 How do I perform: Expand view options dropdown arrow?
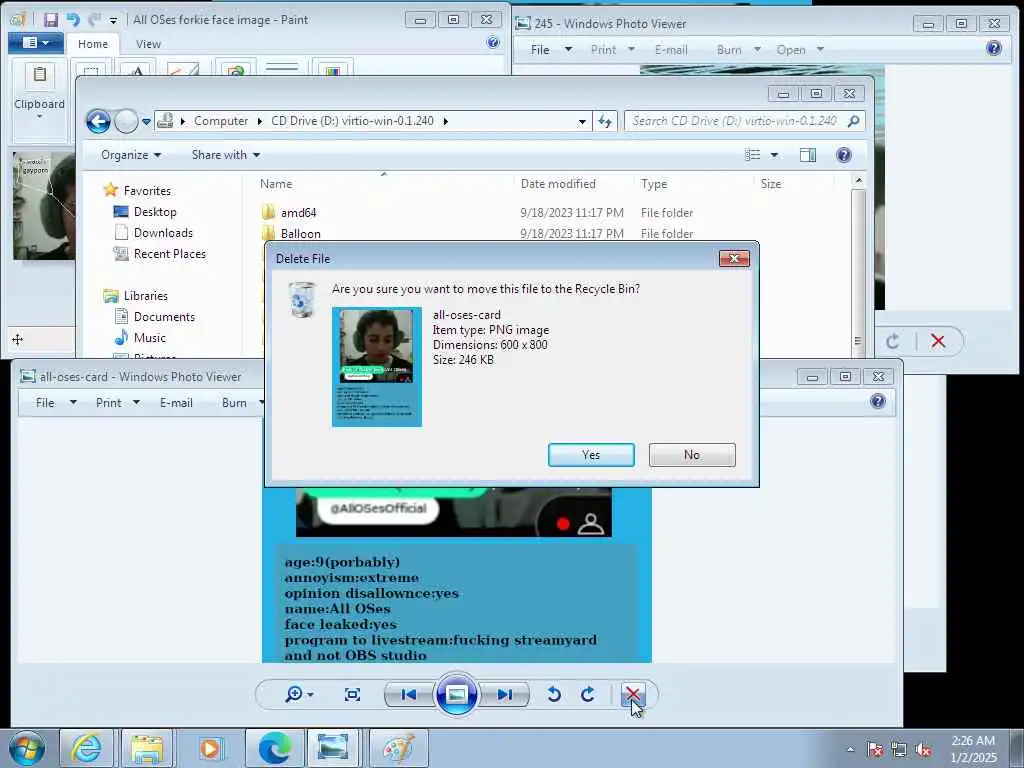[x=774, y=155]
